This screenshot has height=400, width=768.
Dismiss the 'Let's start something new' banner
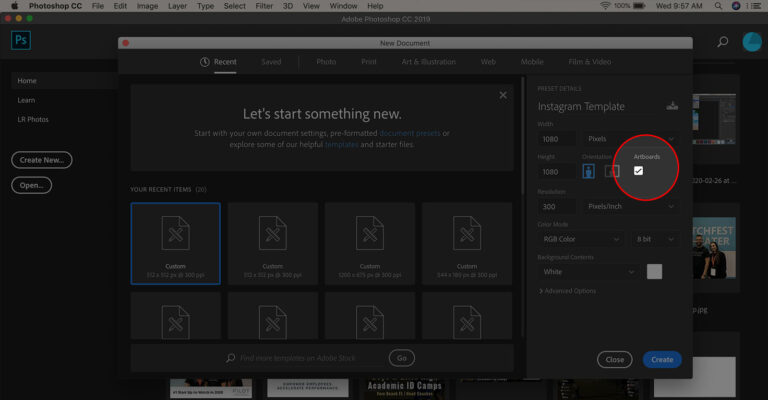(503, 95)
